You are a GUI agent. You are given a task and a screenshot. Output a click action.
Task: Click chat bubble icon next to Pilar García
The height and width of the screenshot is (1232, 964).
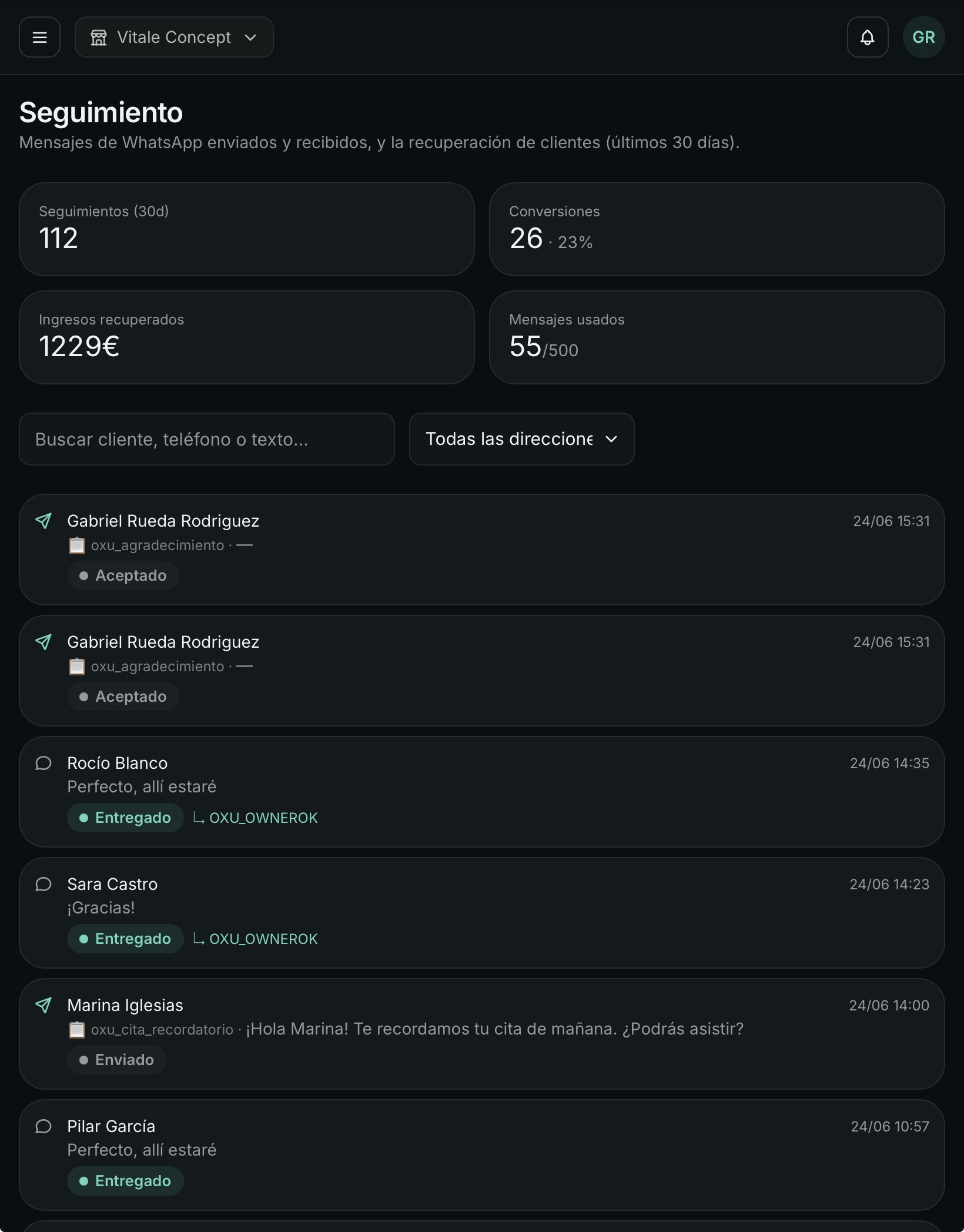point(43,1126)
